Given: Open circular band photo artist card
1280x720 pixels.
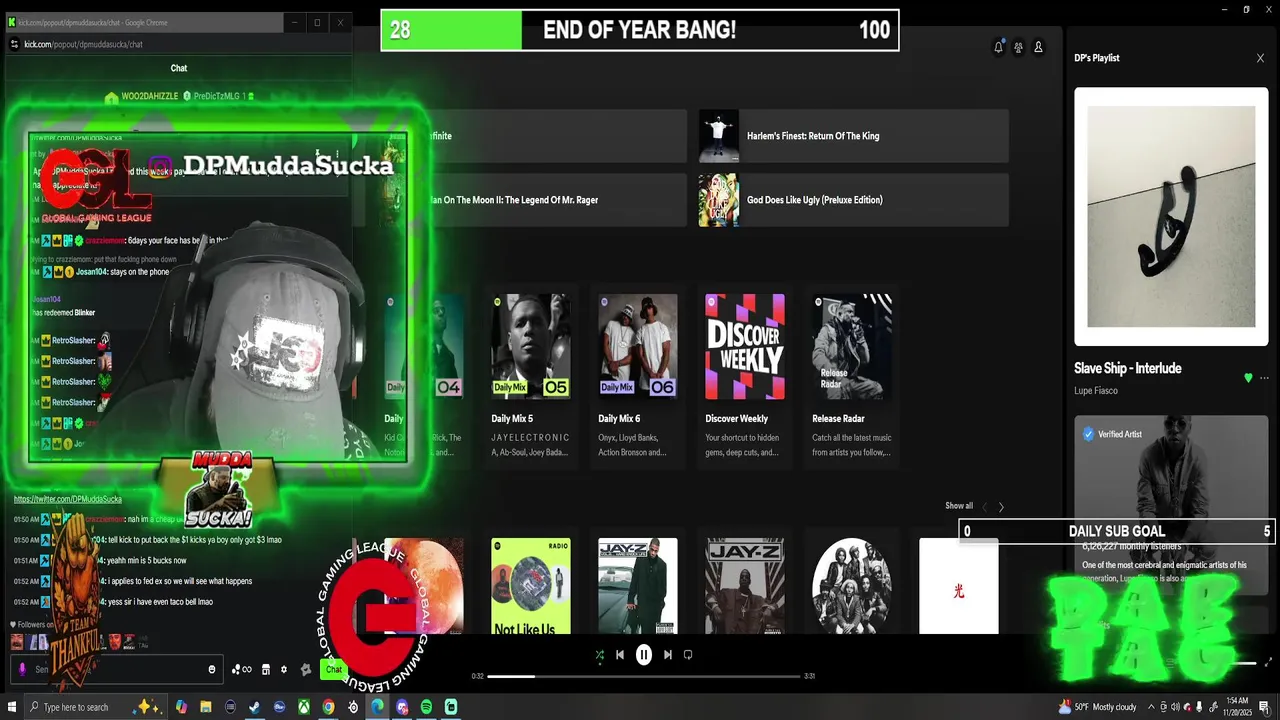Looking at the screenshot, I should (x=852, y=586).
